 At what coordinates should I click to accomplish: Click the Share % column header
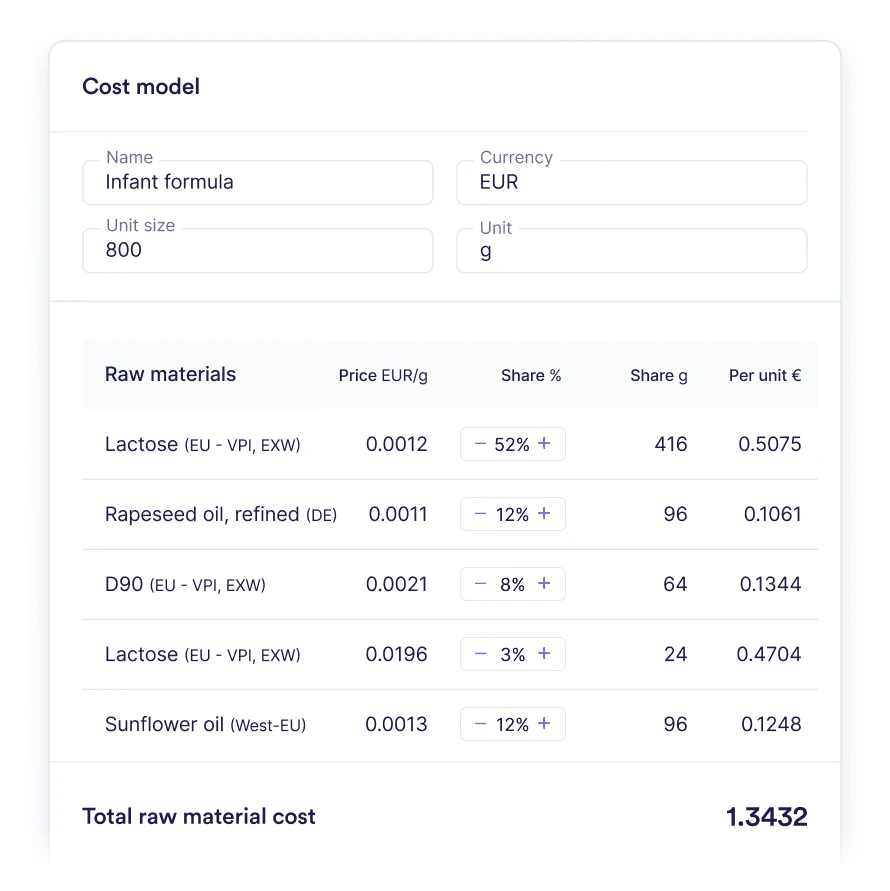(x=531, y=376)
